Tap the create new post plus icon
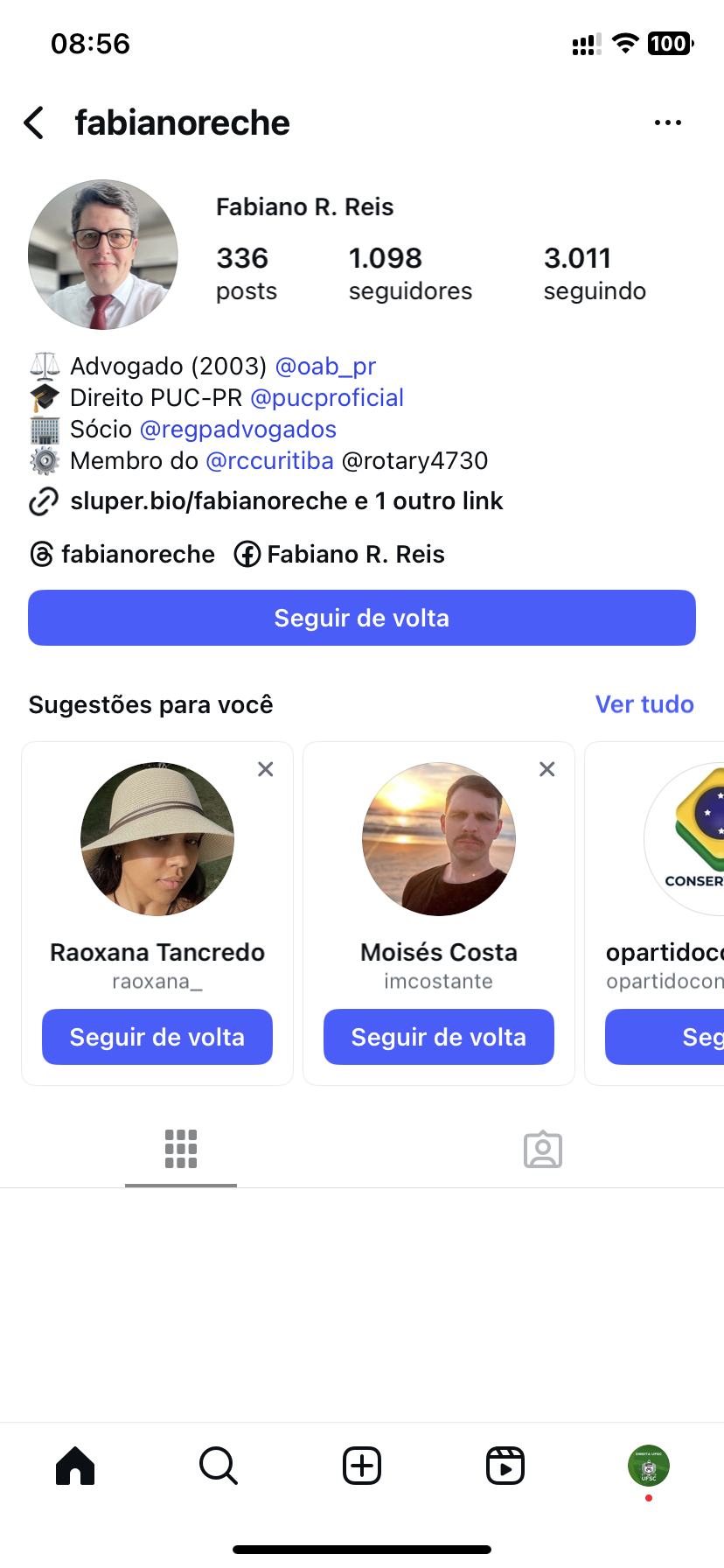 (362, 1466)
